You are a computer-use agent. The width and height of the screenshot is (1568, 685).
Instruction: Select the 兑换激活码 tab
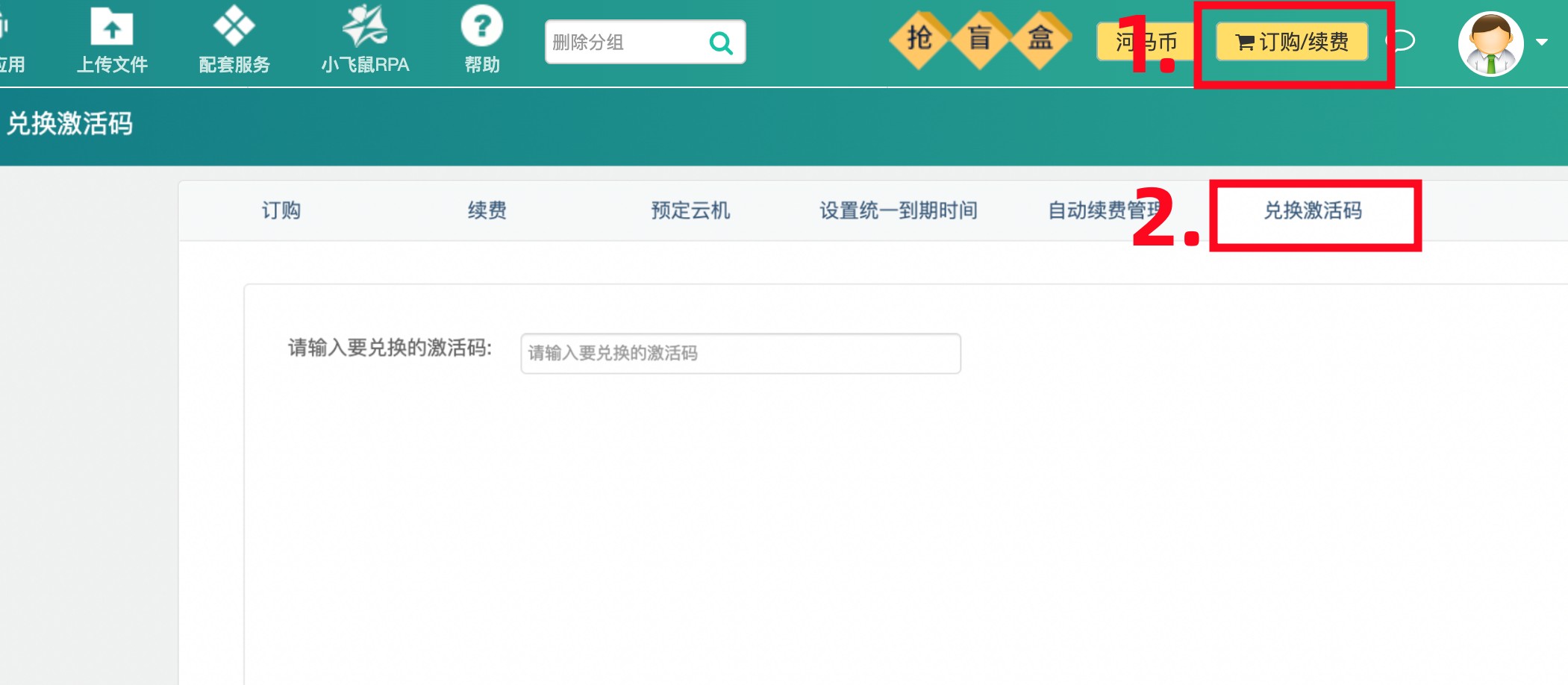point(1313,211)
